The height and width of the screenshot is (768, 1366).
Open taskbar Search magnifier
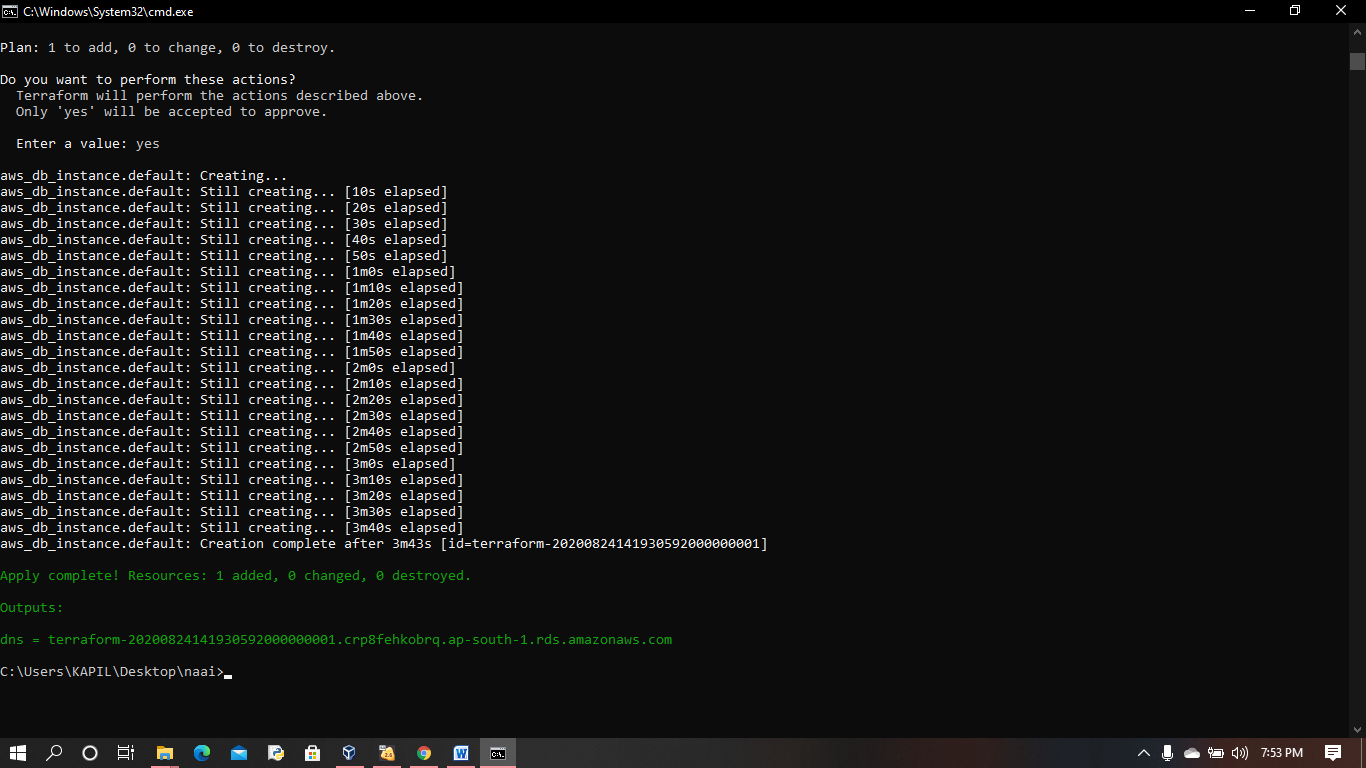[x=54, y=753]
